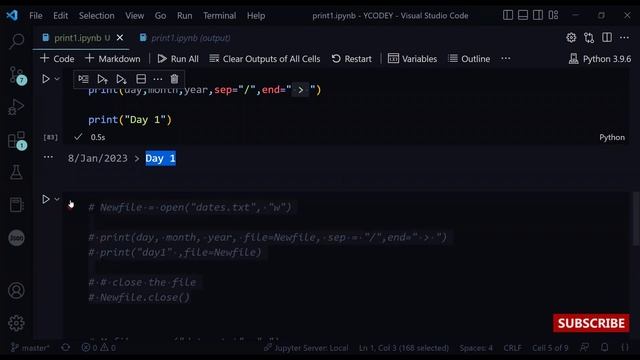Execute cell and below from cell toolbar
The image size is (640, 360).
(x=121, y=79)
